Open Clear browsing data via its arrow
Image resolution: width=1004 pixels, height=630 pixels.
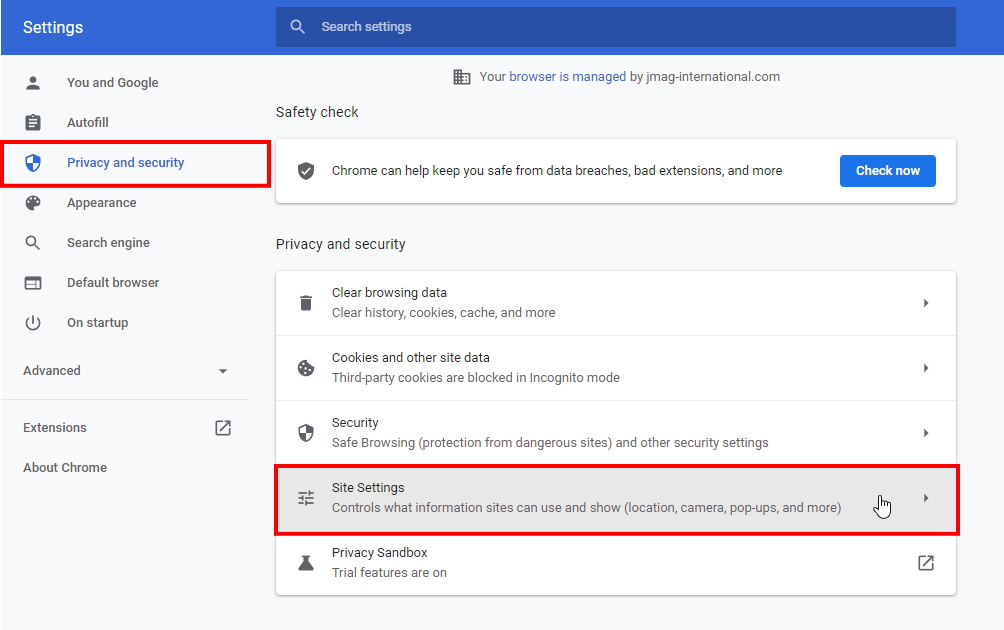926,303
